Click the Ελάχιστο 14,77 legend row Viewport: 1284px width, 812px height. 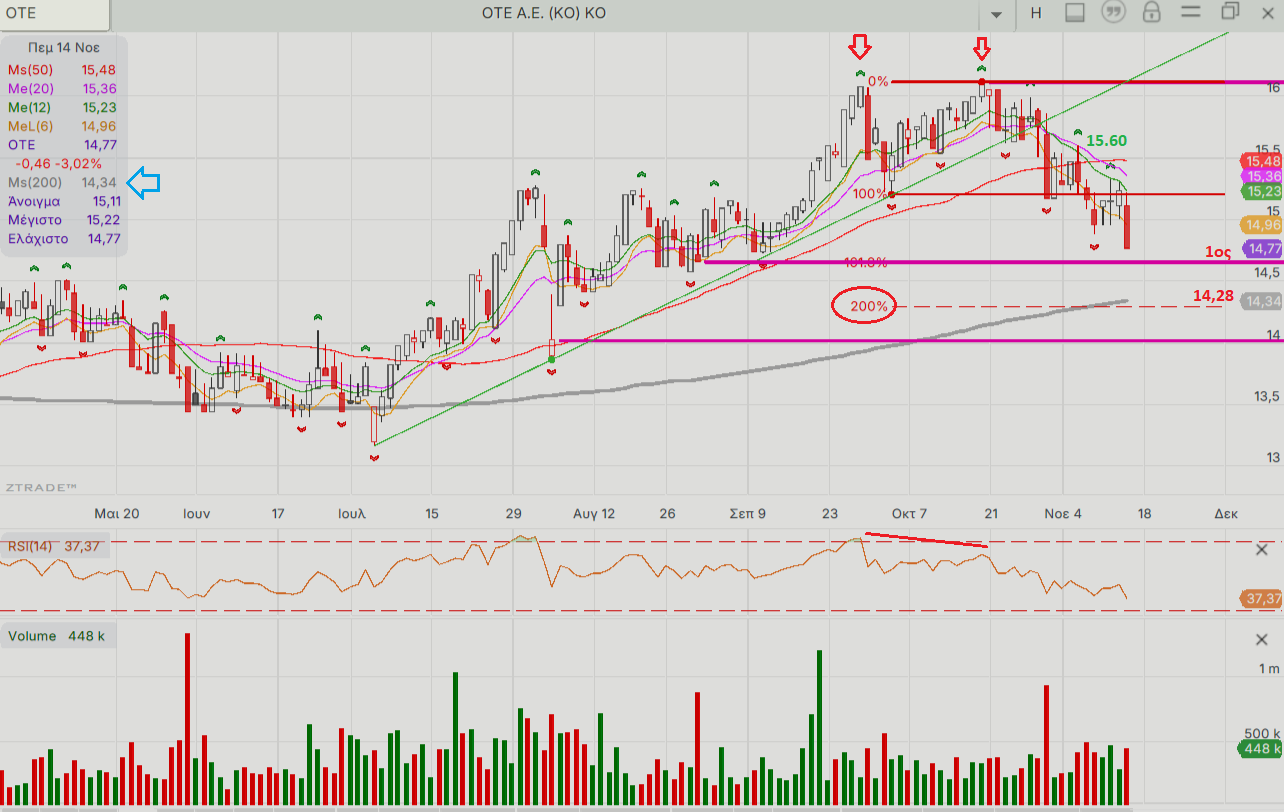[63, 239]
